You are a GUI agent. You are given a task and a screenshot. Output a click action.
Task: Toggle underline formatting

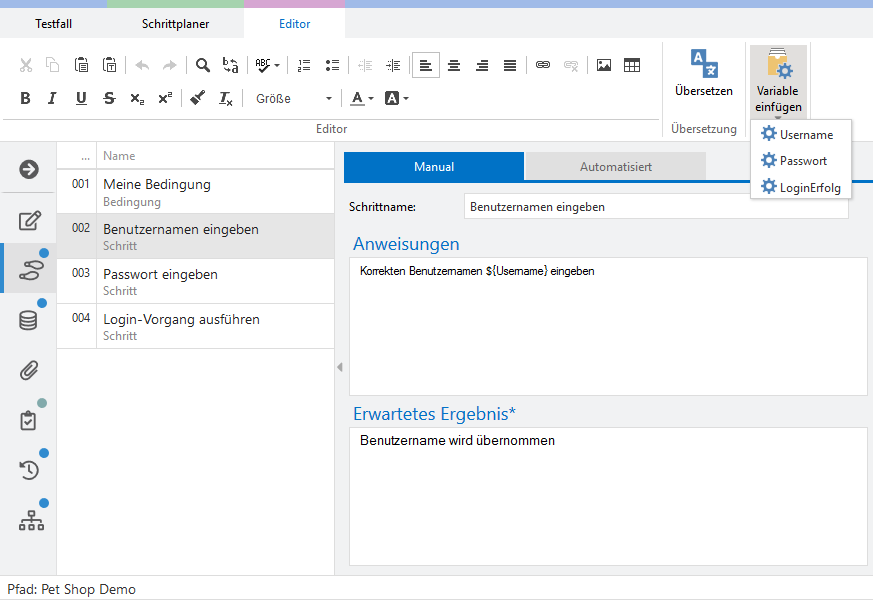tap(81, 98)
